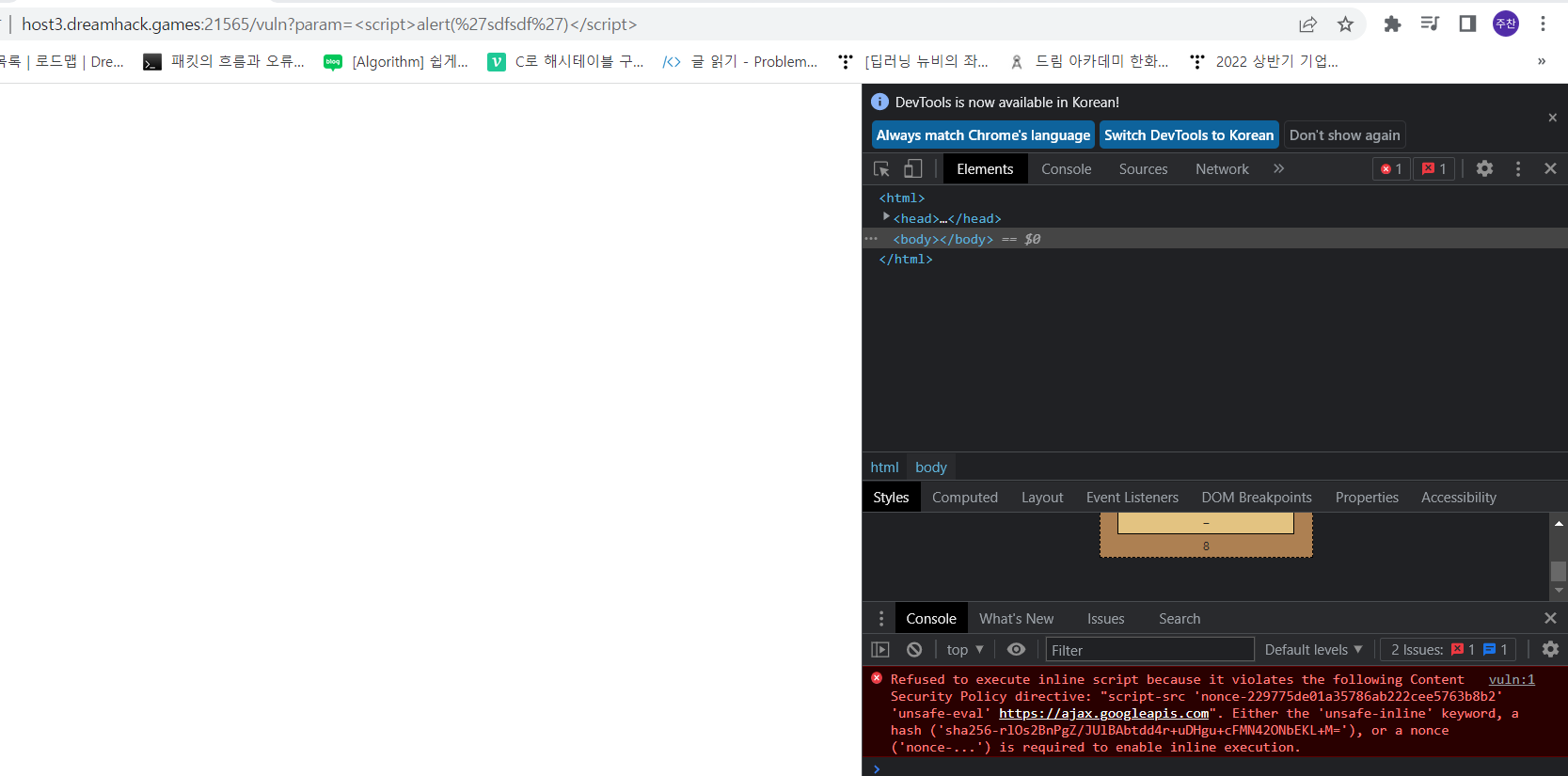1568x776 pixels.
Task: Show more DevTools tabs chevron
Action: click(1278, 168)
